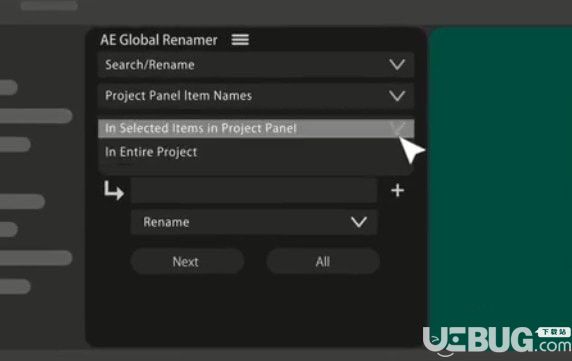Click the plus icon beside the text field
The width and height of the screenshot is (572, 361).
[x=397, y=190]
